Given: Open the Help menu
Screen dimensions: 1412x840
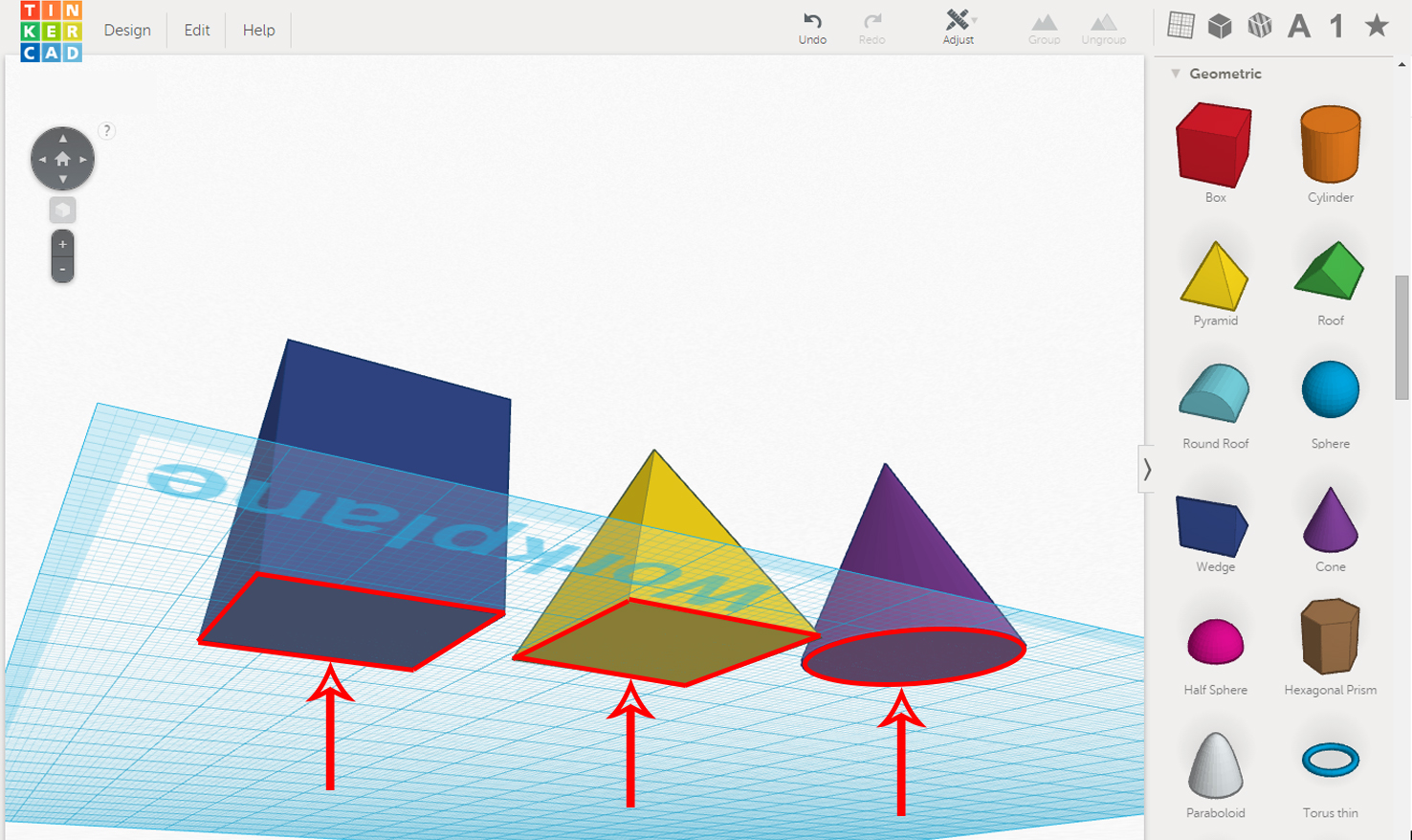Looking at the screenshot, I should click(258, 31).
